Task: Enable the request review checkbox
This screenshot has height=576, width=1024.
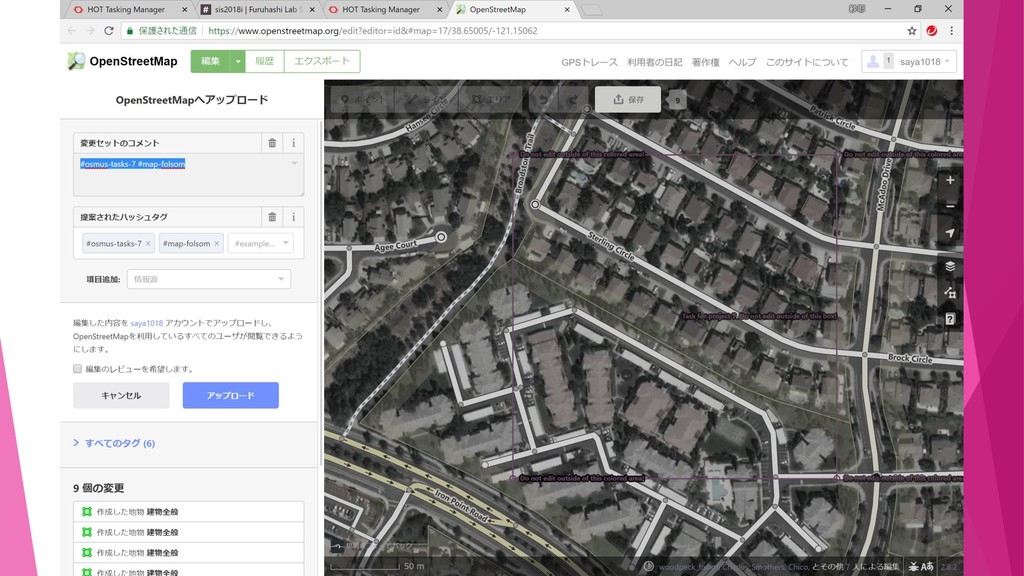Action: (x=78, y=369)
